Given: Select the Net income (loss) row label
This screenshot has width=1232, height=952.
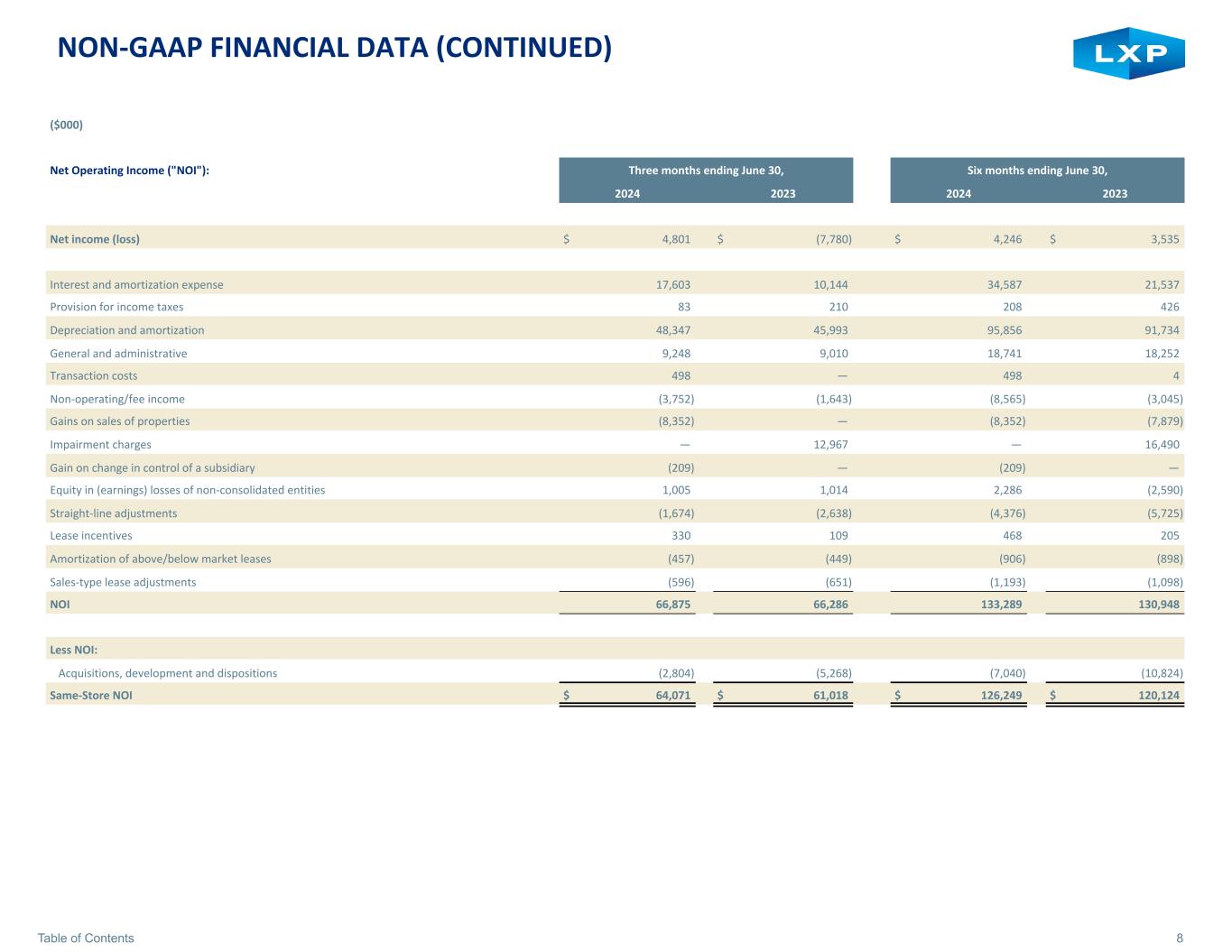Looking at the screenshot, I should pos(95,239).
